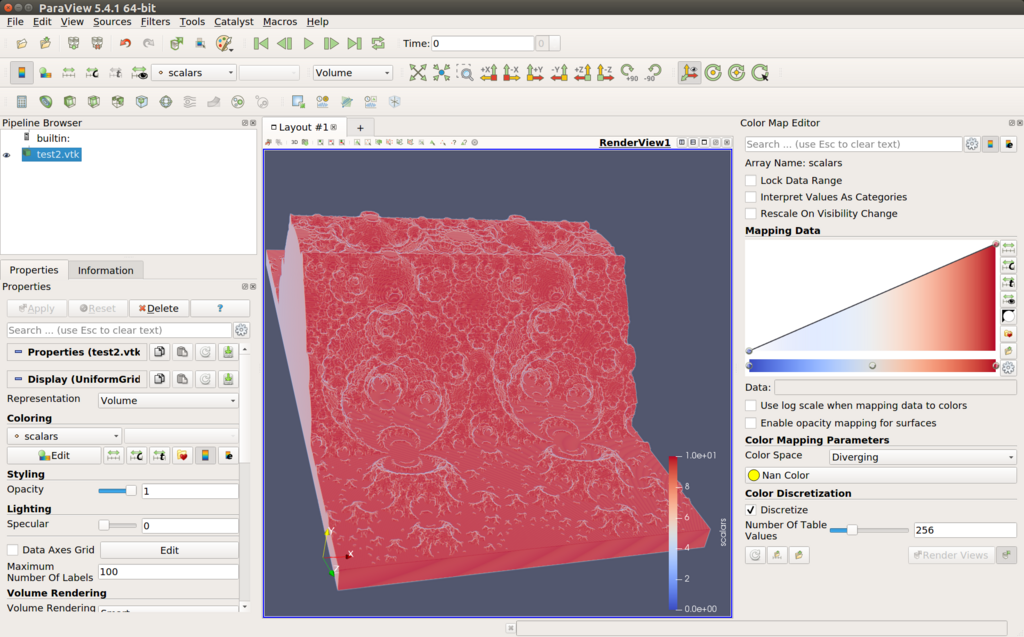Viewport: 1024px width, 637px height.
Task: Click the Extract Subset filter icon
Action: (142, 102)
